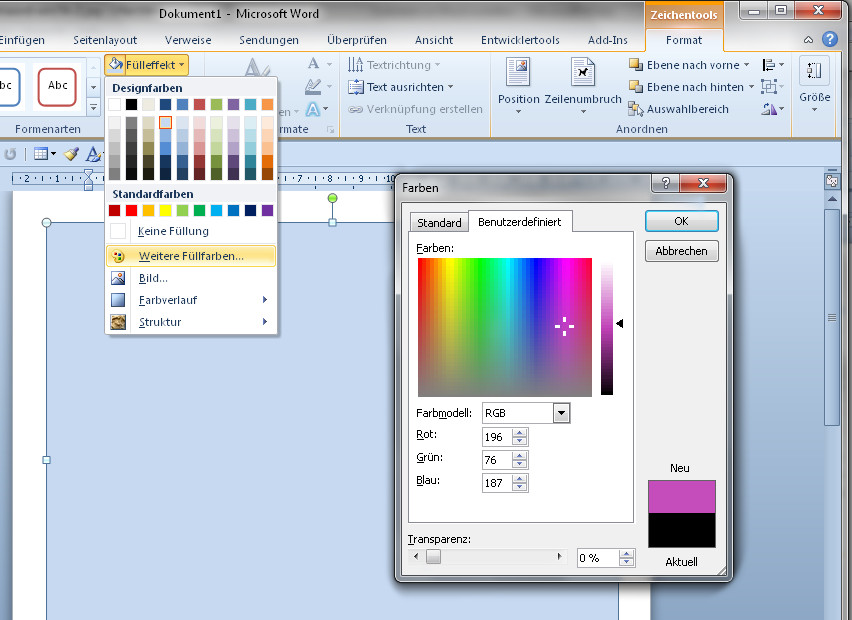
Task: Open the Farbmodell RGB dropdown
Action: click(561, 413)
